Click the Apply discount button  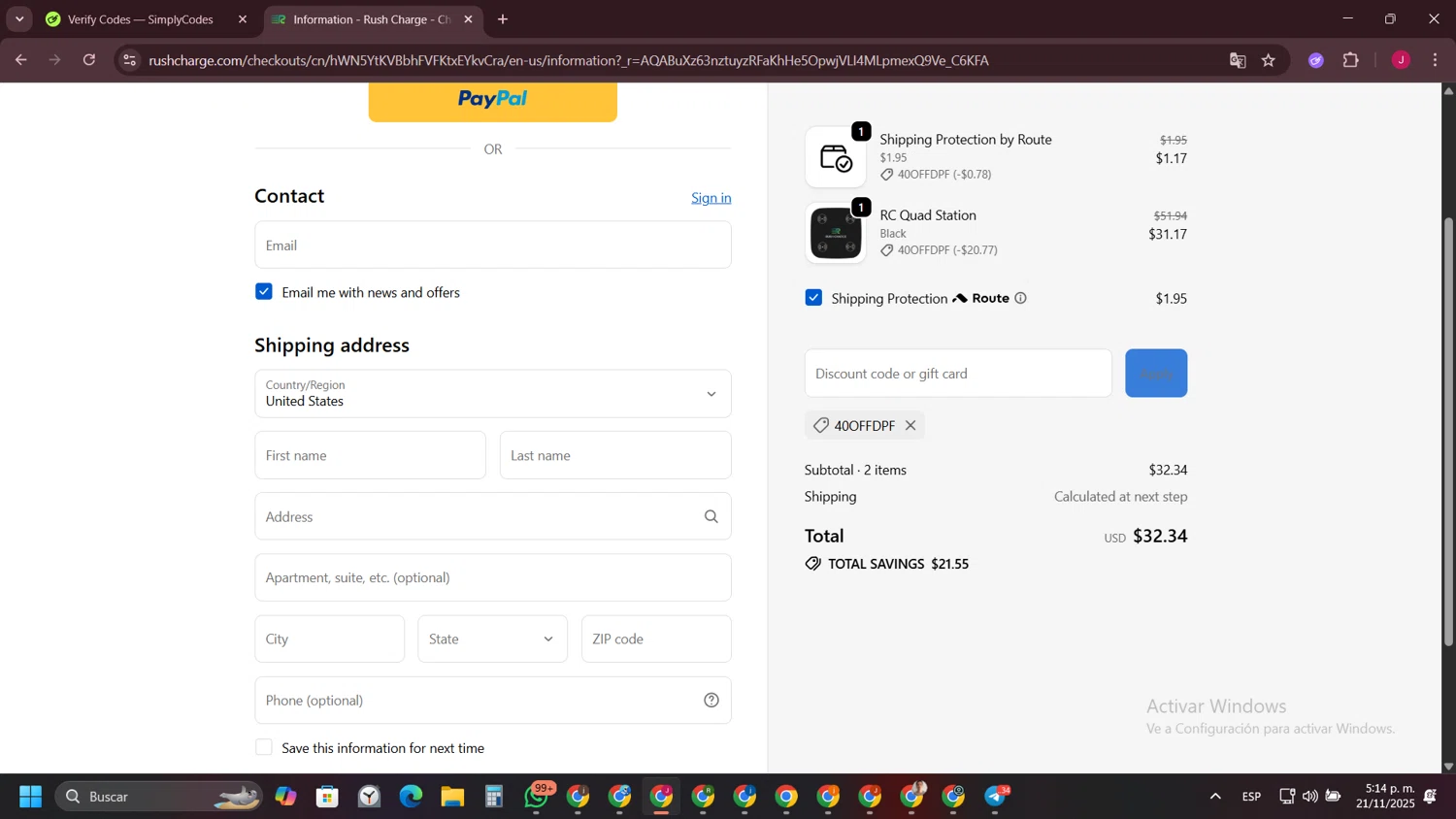click(x=1156, y=374)
